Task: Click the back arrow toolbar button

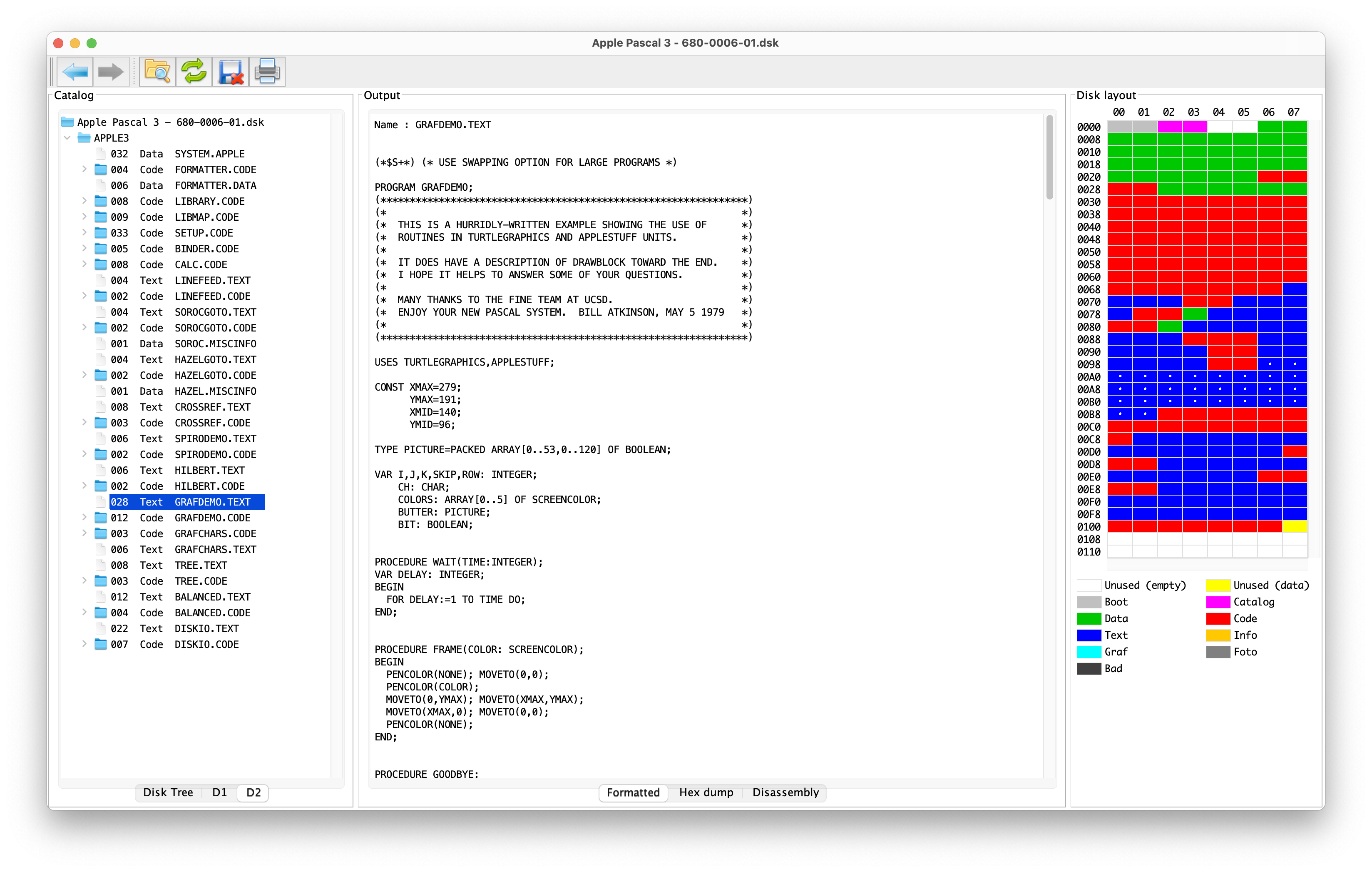Action: coord(75,72)
